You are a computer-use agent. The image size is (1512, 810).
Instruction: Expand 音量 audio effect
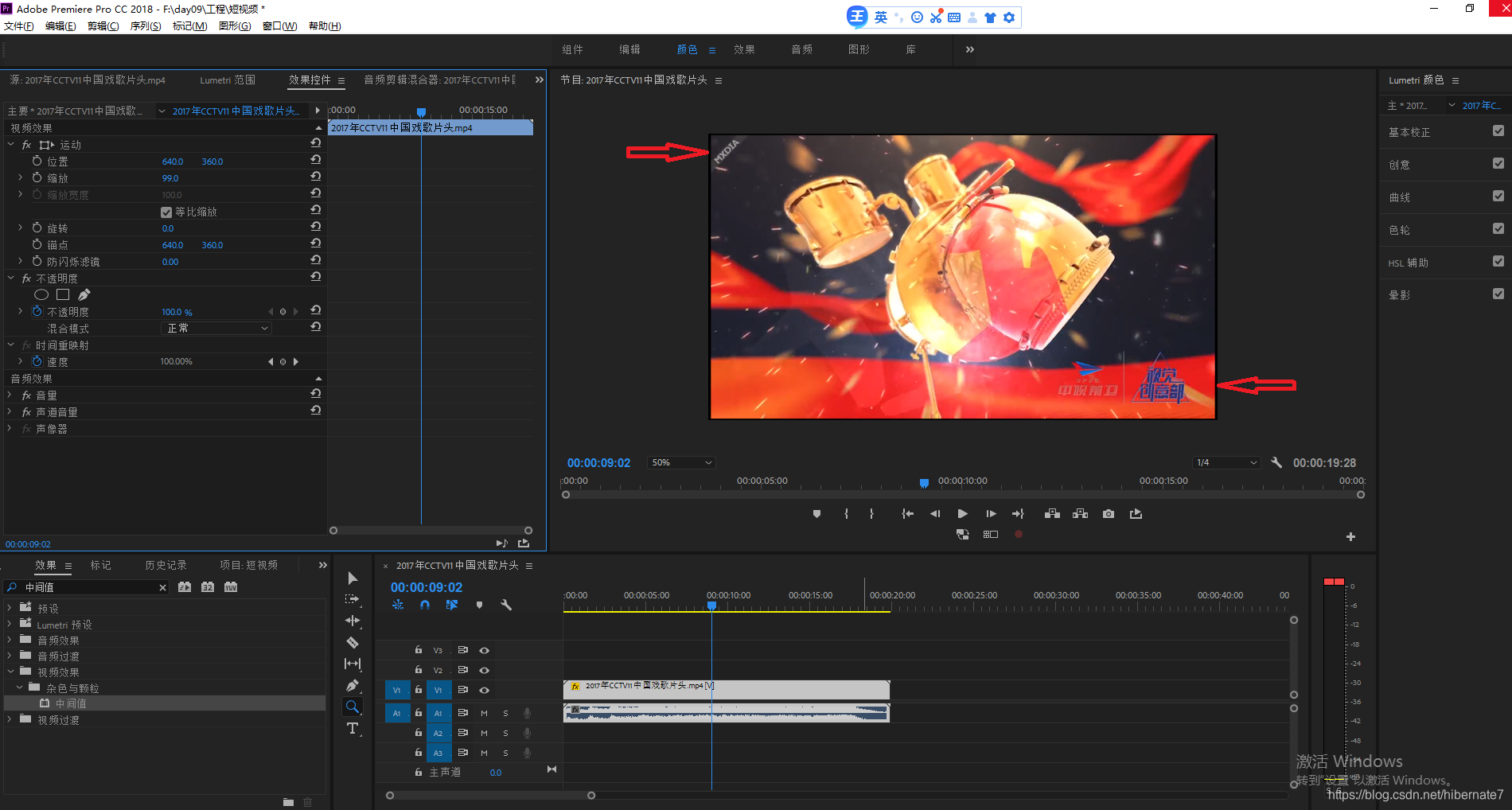[x=10, y=395]
